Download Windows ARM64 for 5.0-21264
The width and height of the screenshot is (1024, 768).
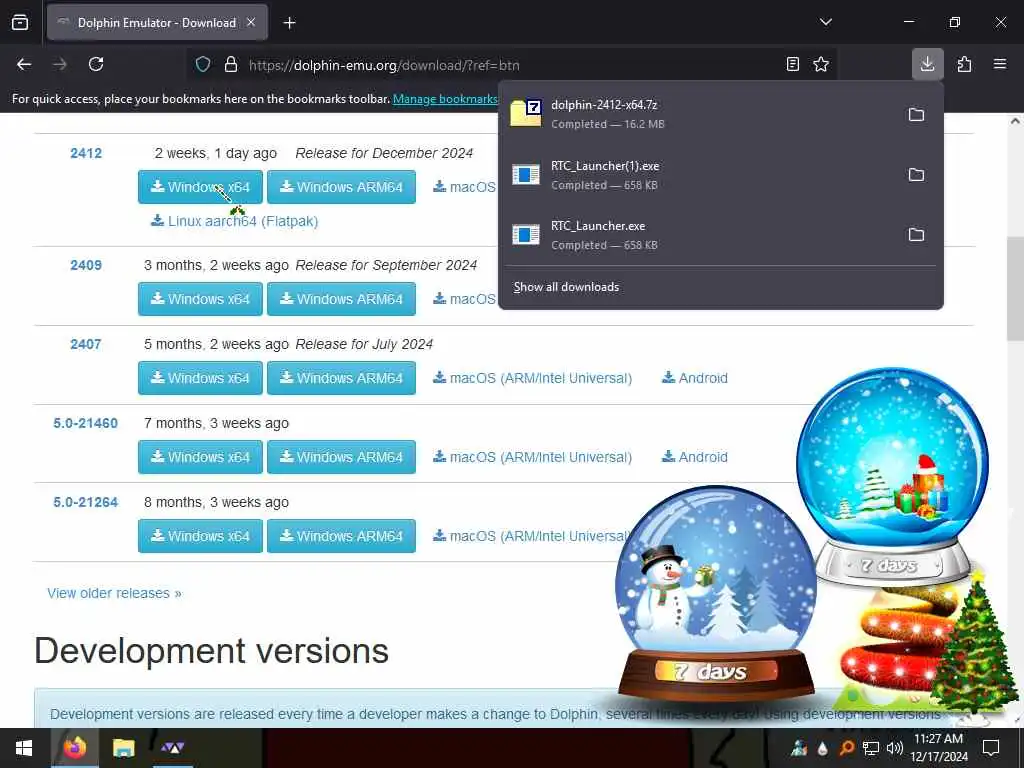tap(342, 536)
